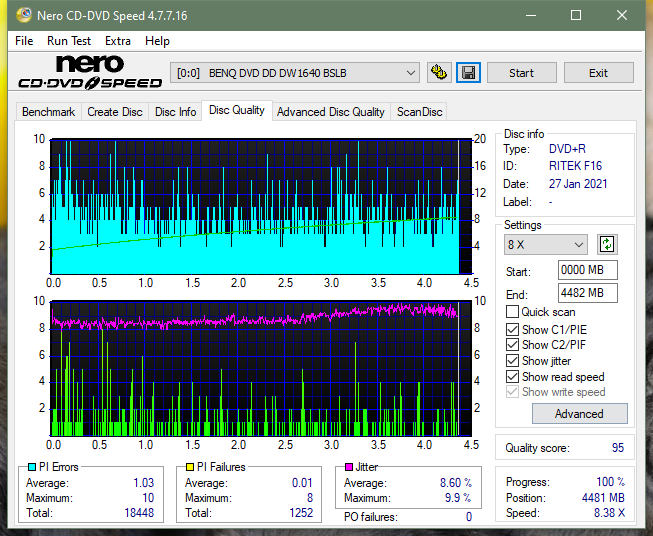Screen dimensions: 653x536
Task: Uncheck Show C2/PIF option
Action: 512,345
